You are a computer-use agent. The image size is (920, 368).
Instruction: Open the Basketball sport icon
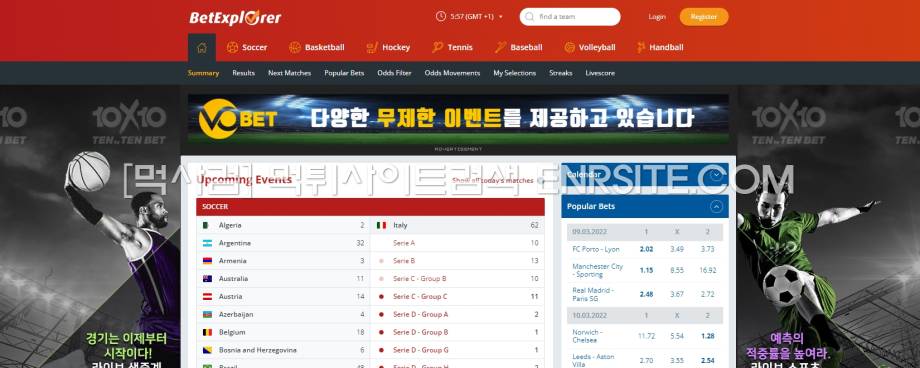[x=295, y=48]
